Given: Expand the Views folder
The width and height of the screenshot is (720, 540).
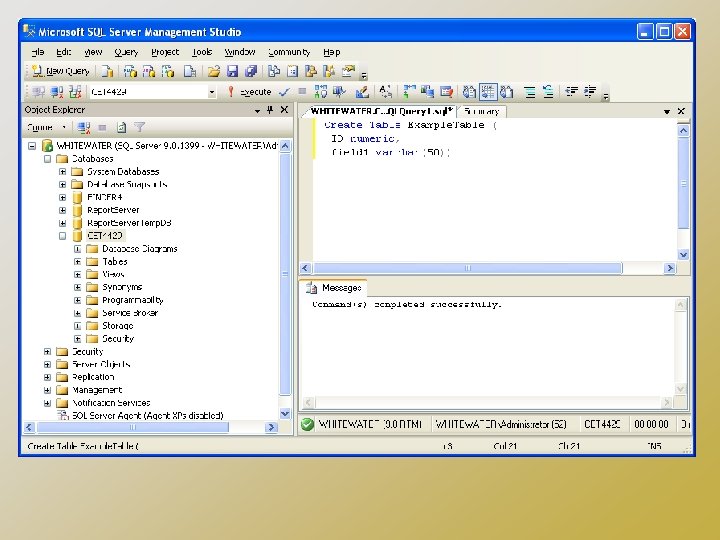Looking at the screenshot, I should [x=78, y=275].
